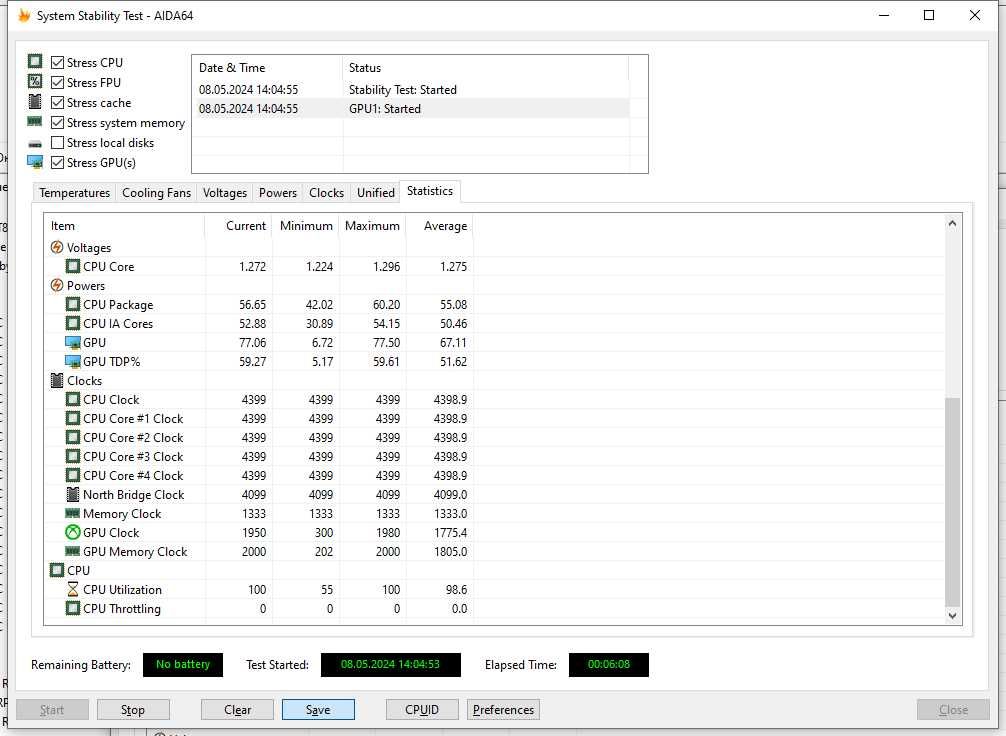The height and width of the screenshot is (736, 1006).
Task: Uncheck the Stress CPU checkbox
Action: click(58, 62)
